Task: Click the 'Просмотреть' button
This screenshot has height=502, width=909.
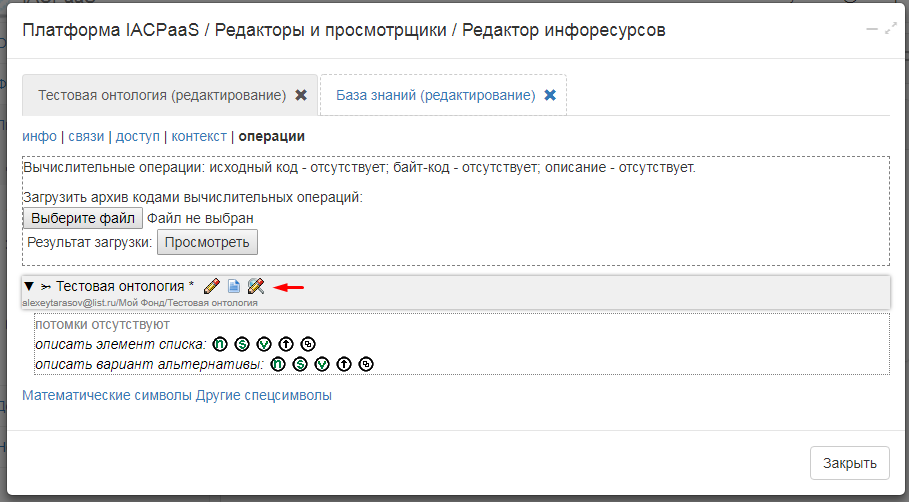Action: point(208,242)
